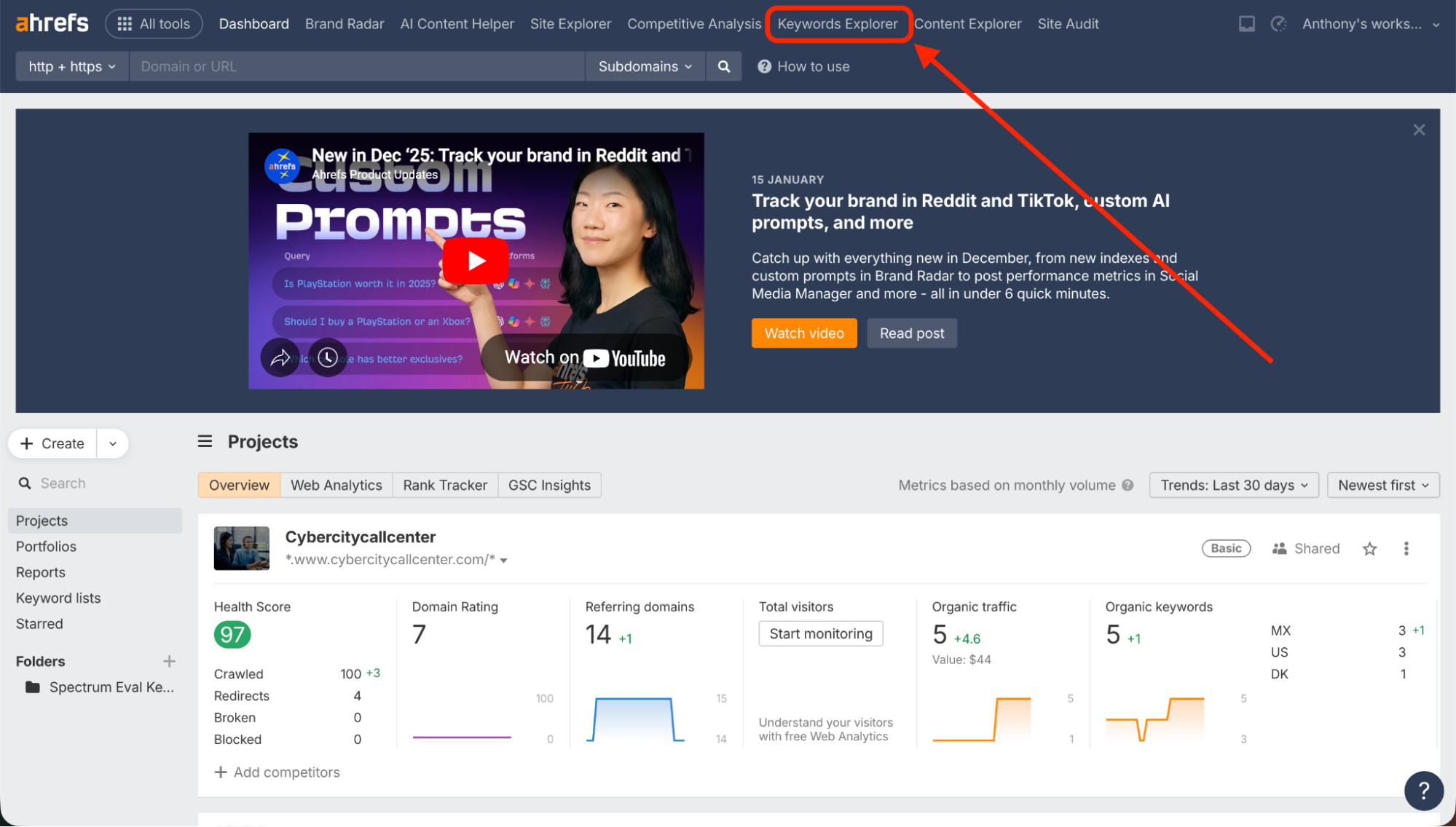The image size is (1456, 827).
Task: Click the Ahrefs logo
Action: coord(51,23)
